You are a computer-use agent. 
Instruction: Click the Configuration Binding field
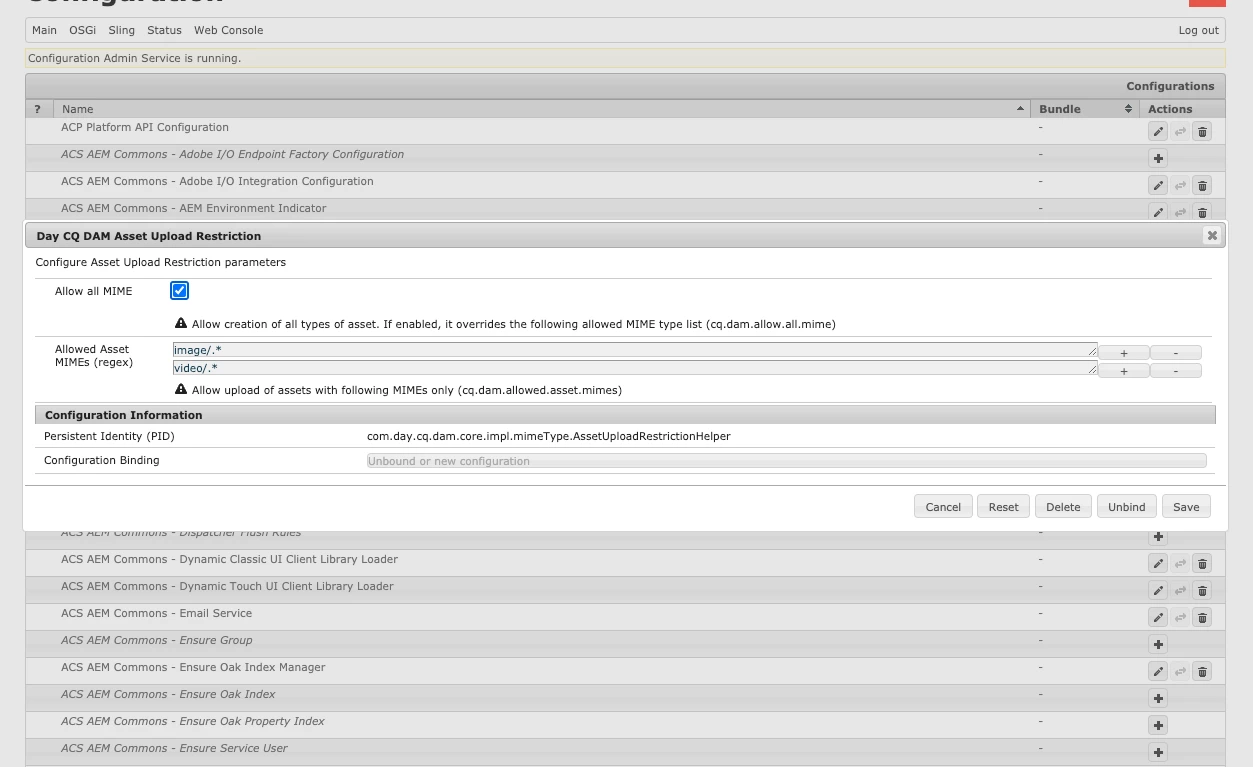[787, 461]
